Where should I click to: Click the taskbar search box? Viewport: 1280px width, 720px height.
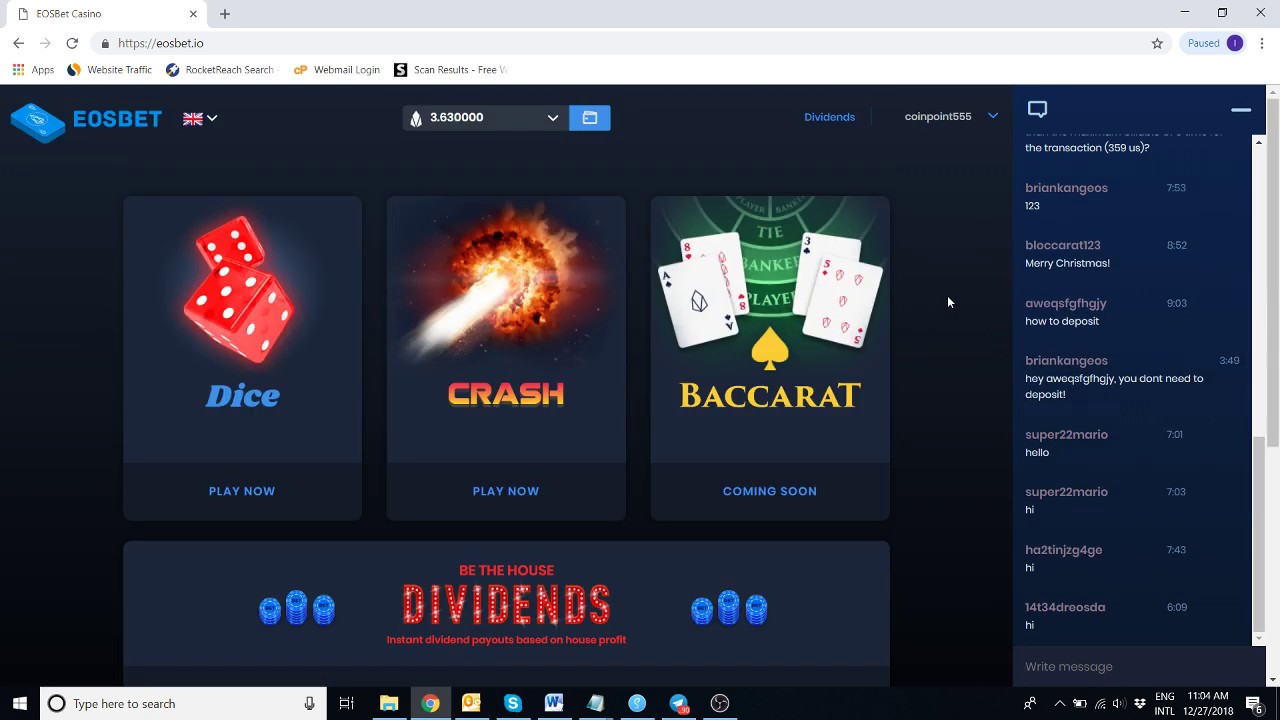pos(183,704)
